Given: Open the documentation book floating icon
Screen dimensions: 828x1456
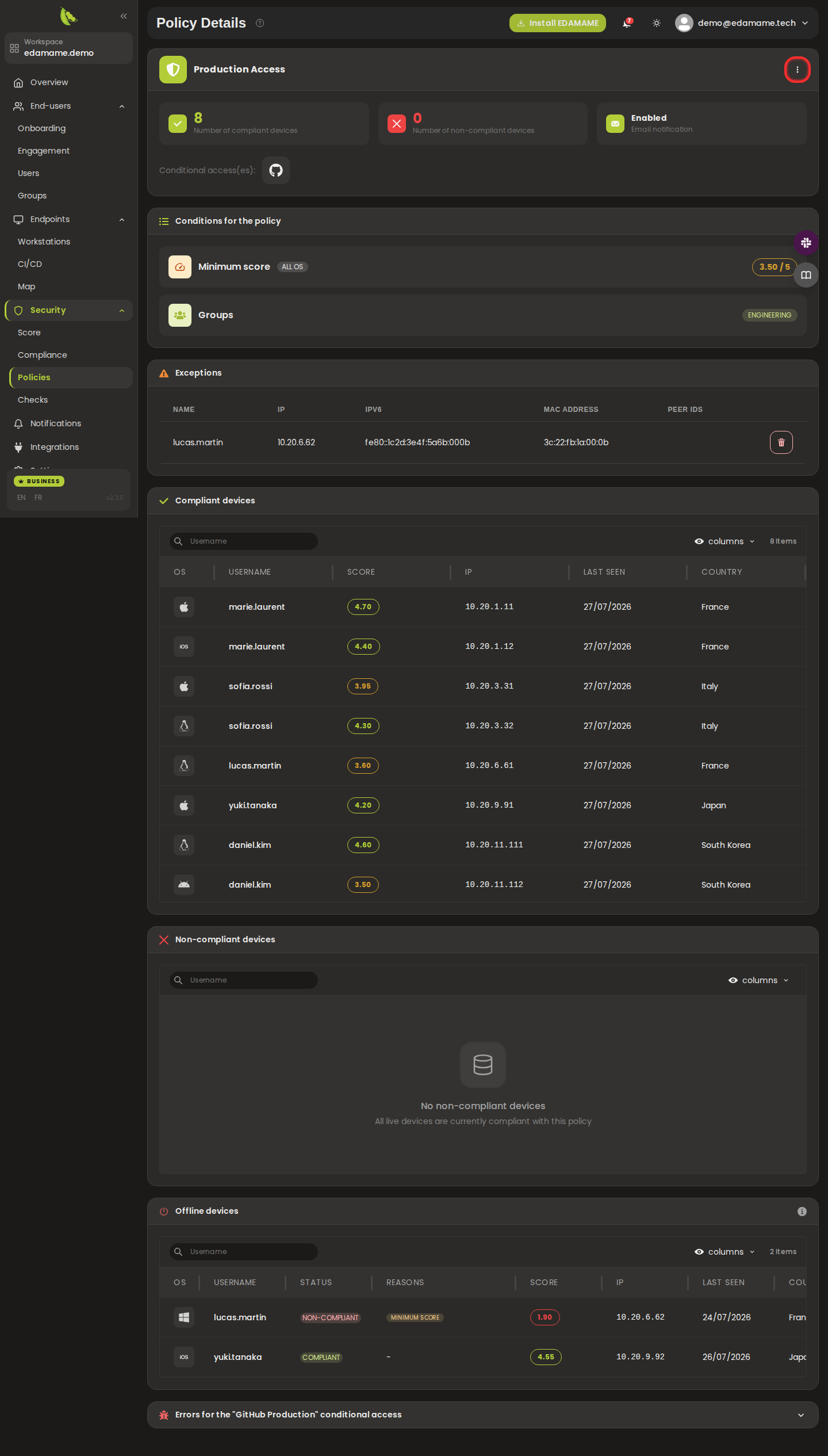Looking at the screenshot, I should [806, 275].
